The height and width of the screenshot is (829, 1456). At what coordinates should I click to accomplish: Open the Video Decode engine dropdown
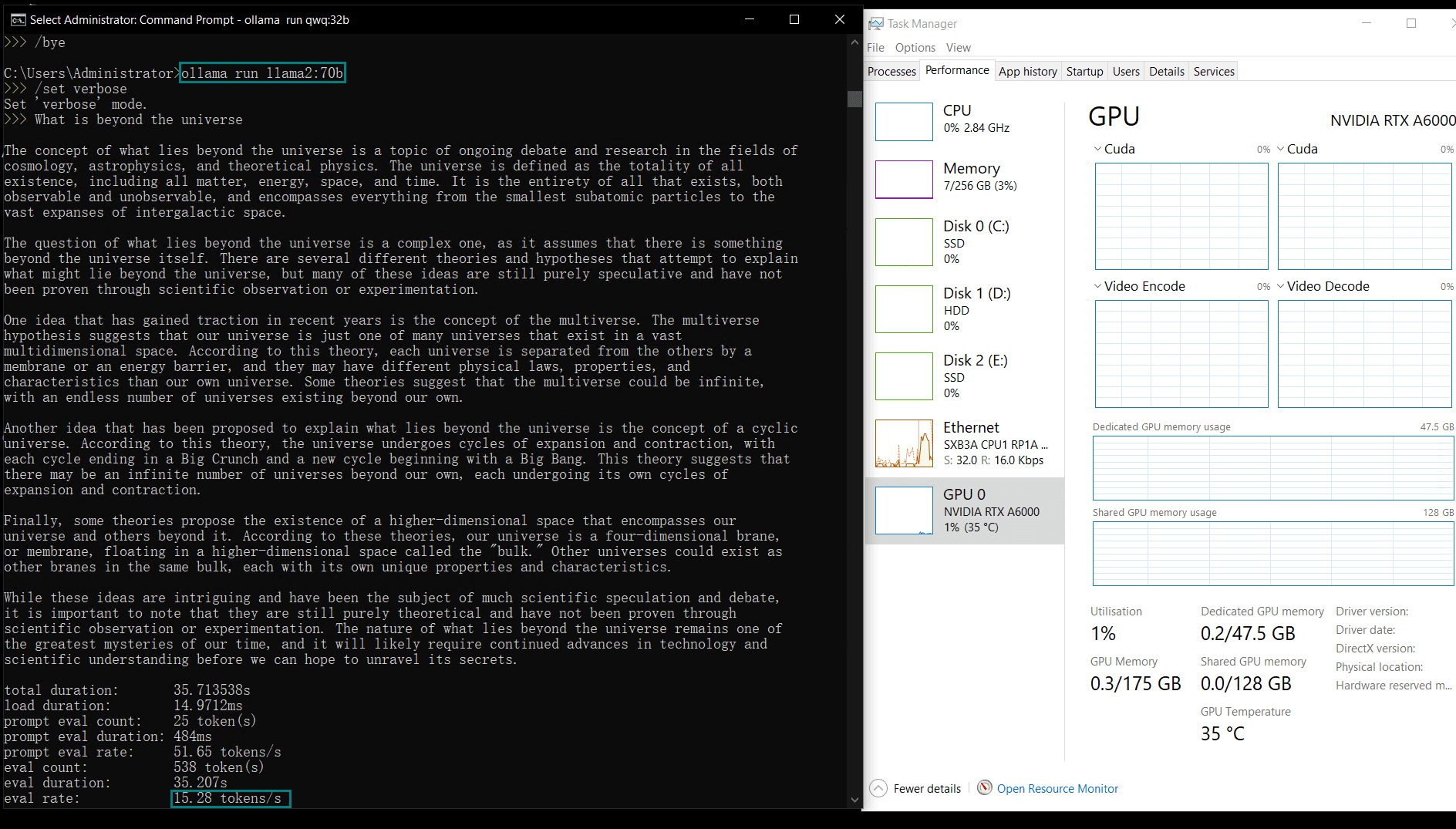pos(1281,286)
